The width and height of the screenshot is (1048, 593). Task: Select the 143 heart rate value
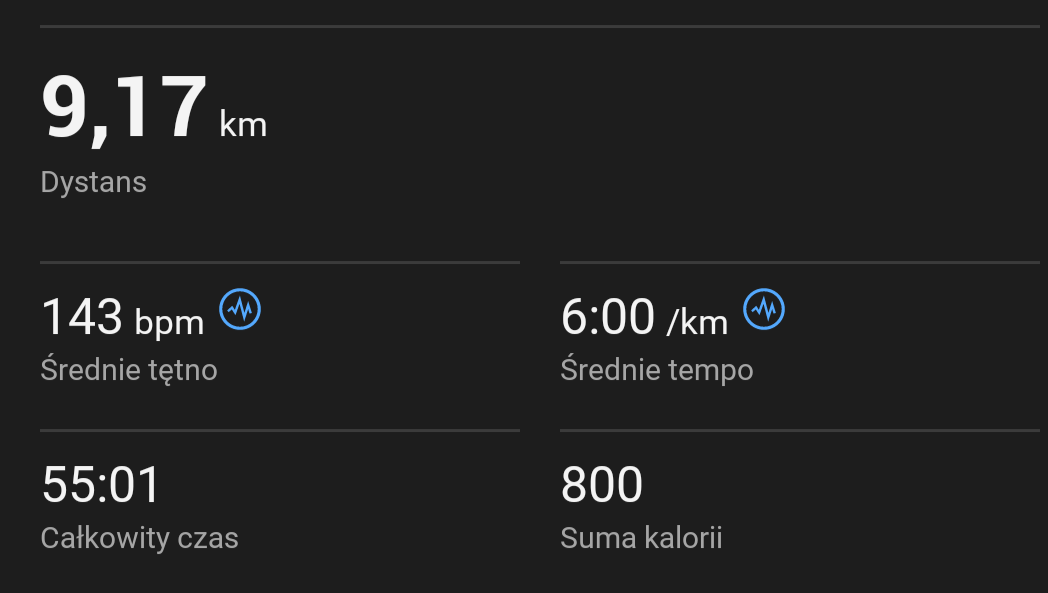[x=82, y=317]
